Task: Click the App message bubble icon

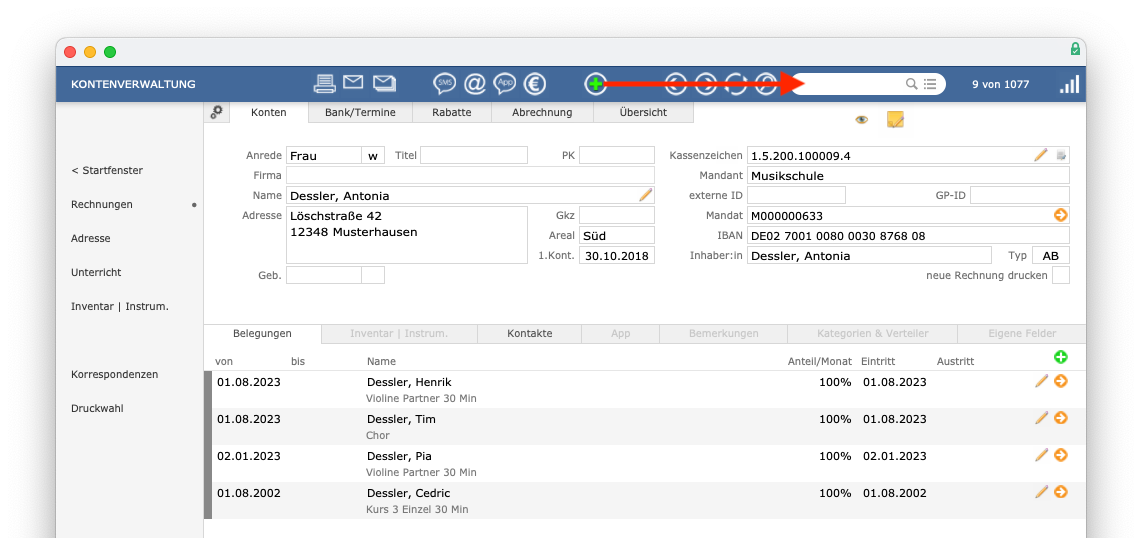Action: tap(505, 84)
